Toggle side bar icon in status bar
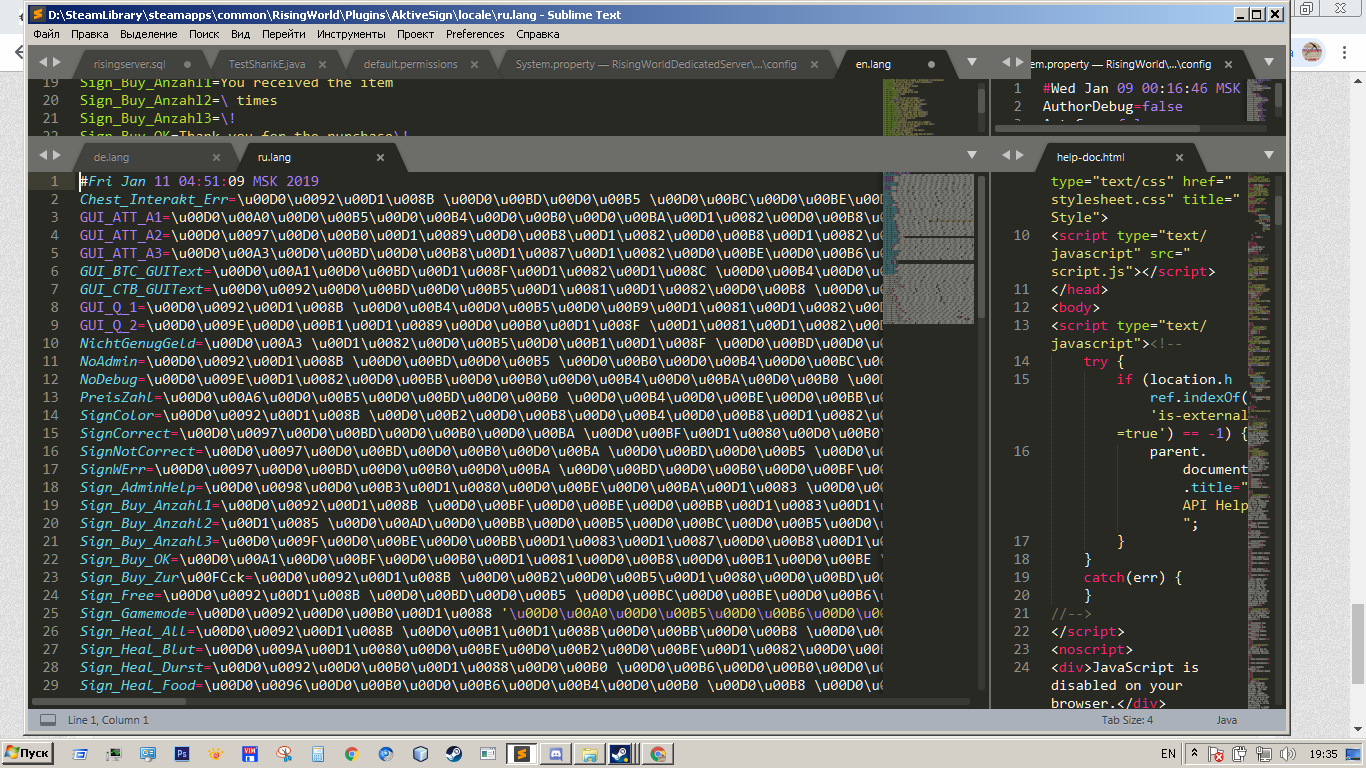 tap(48, 720)
